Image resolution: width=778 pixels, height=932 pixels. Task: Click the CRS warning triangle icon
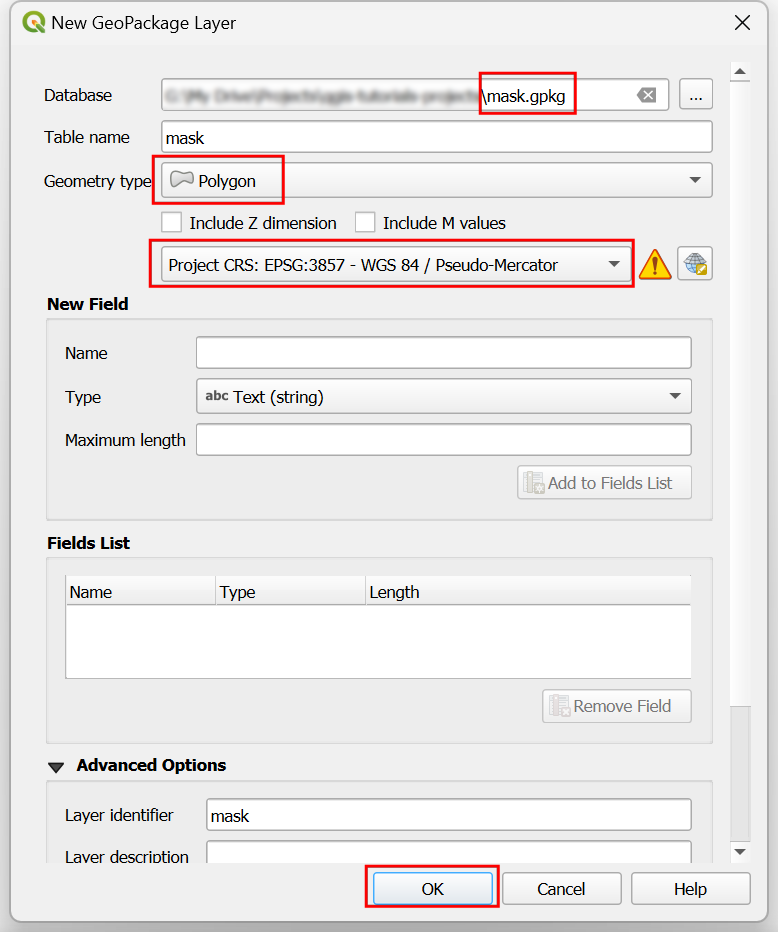pyautogui.click(x=655, y=265)
